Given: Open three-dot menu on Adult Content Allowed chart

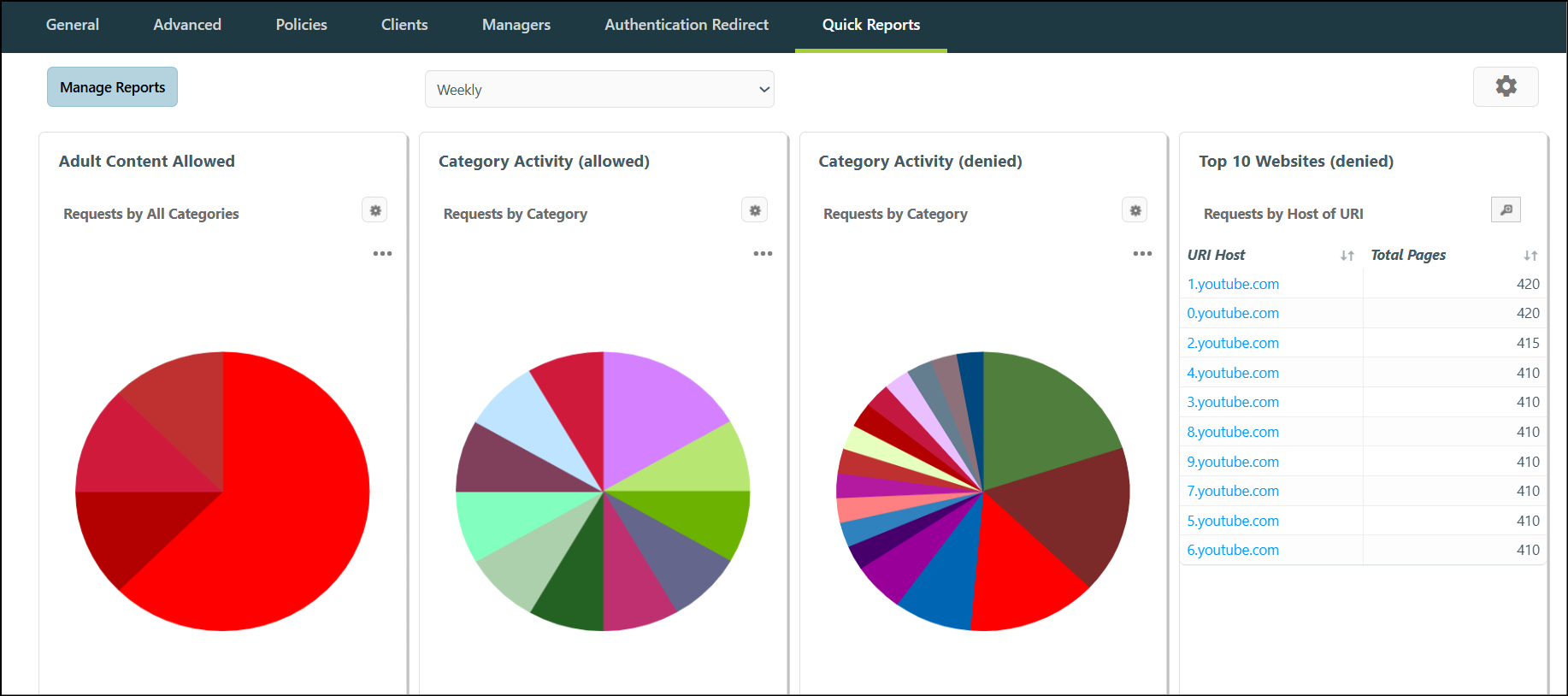Looking at the screenshot, I should [x=382, y=254].
